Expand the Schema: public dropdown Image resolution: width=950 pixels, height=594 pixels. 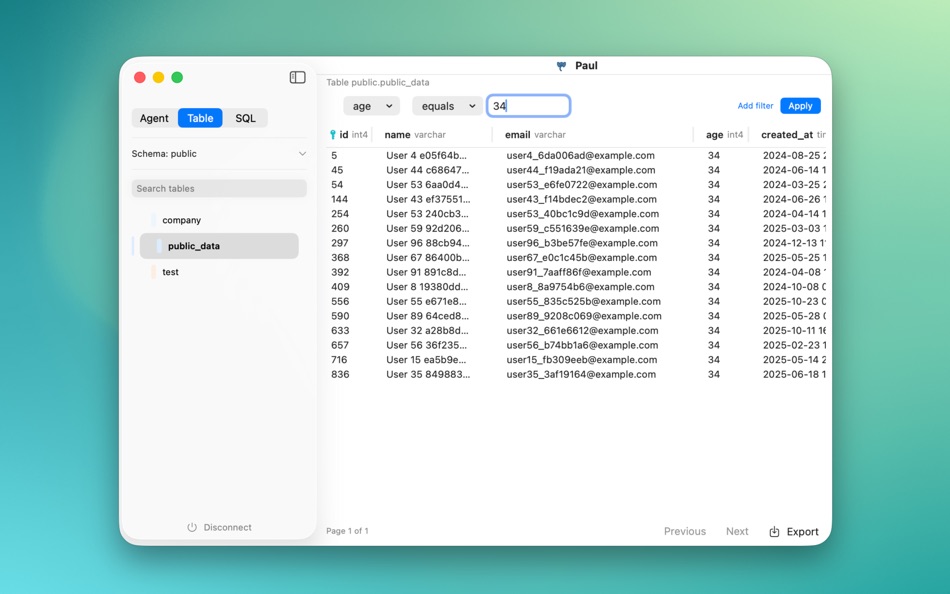coord(219,154)
